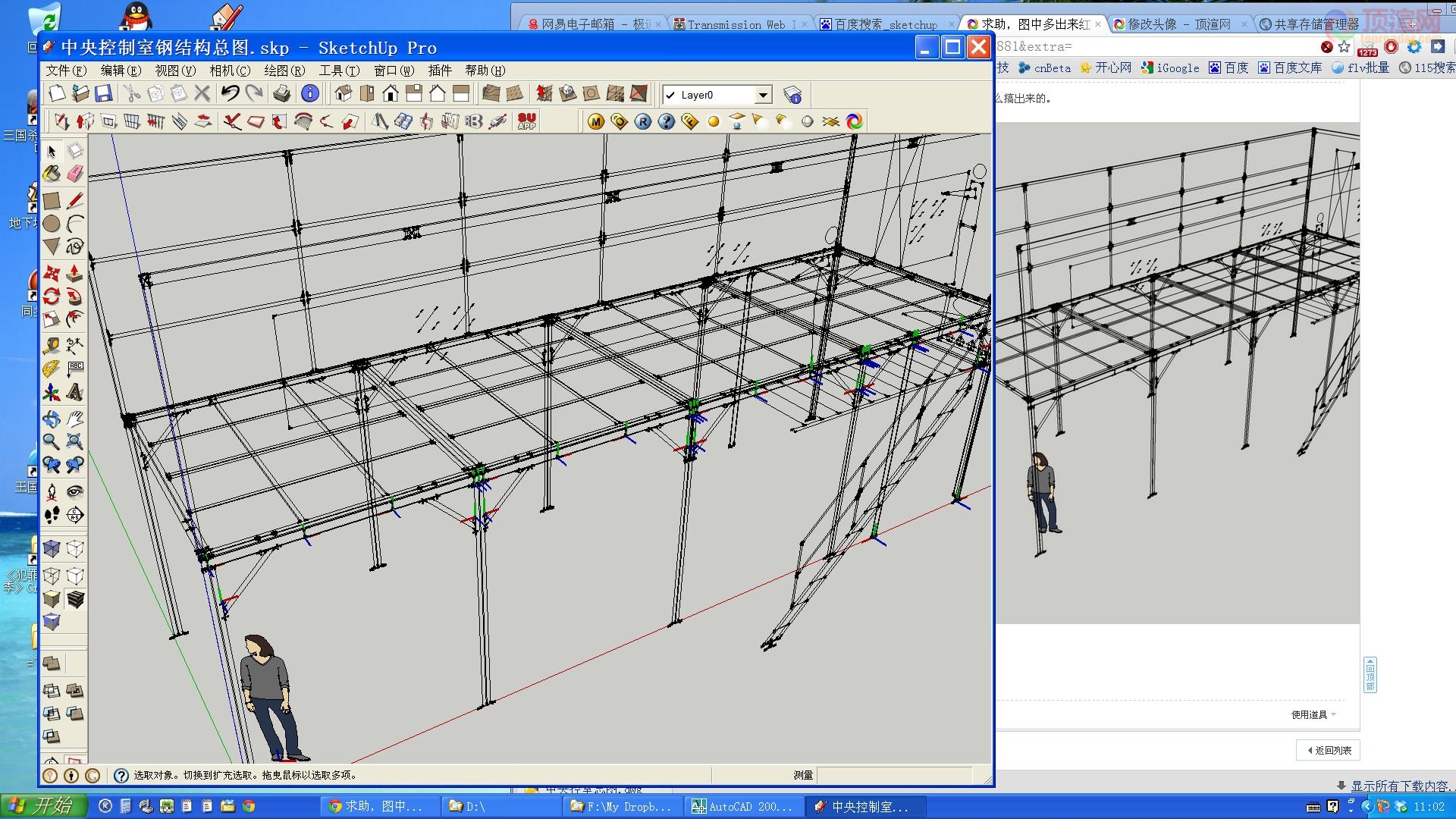This screenshot has height=819, width=1456.
Task: Pick the Paint Bucket tool
Action: tap(52, 174)
